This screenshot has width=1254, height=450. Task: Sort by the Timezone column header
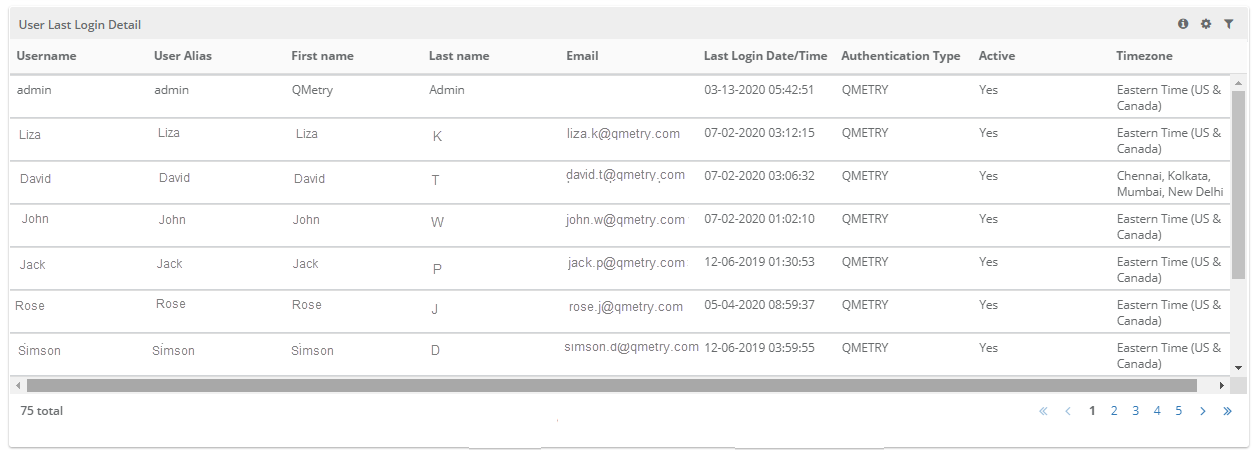[x=1145, y=56]
